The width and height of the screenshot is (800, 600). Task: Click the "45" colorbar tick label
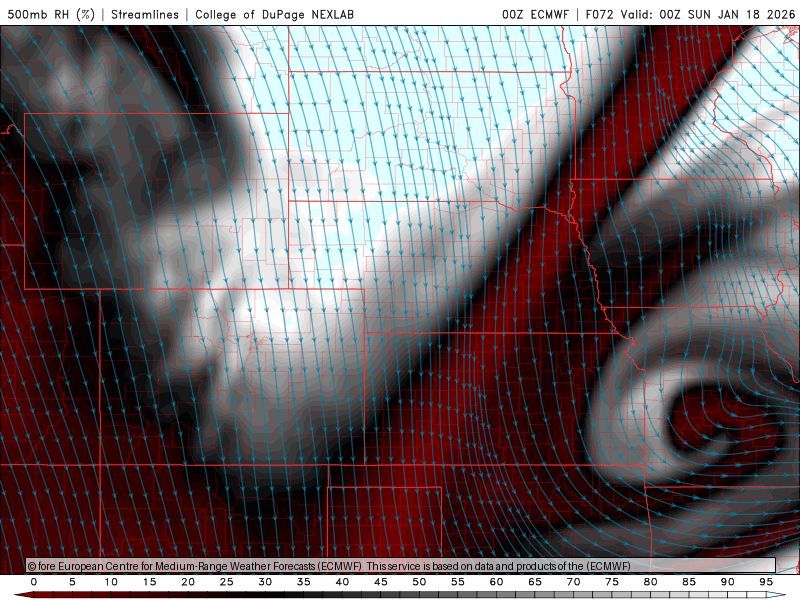381,582
